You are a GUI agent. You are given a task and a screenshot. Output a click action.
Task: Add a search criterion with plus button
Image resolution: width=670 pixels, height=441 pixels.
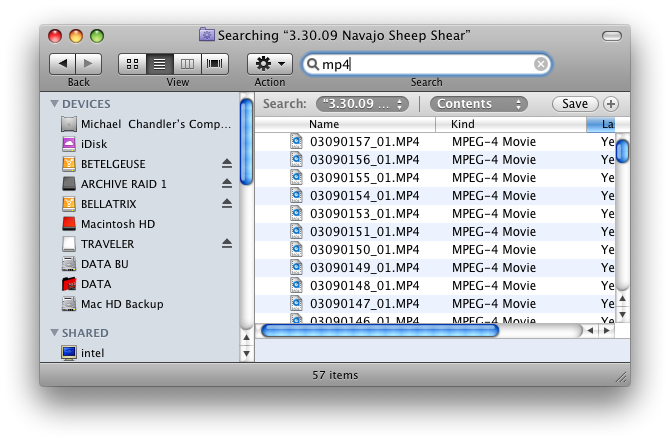pyautogui.click(x=610, y=104)
